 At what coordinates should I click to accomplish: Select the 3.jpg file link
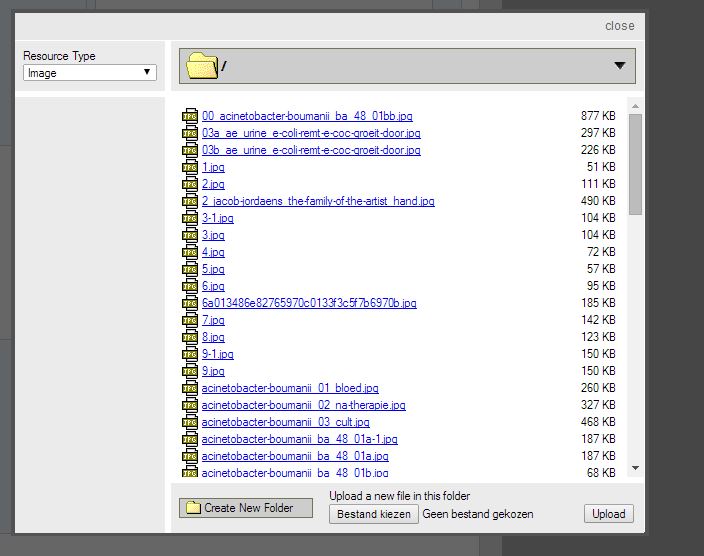pyautogui.click(x=213, y=235)
